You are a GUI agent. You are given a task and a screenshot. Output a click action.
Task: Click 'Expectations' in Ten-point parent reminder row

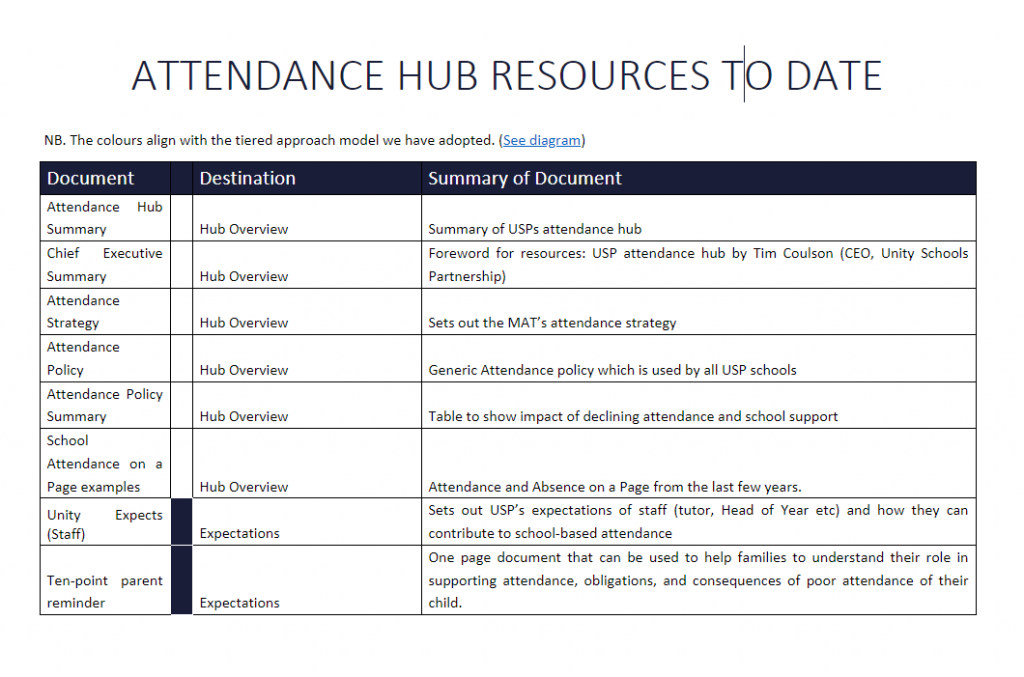[240, 603]
